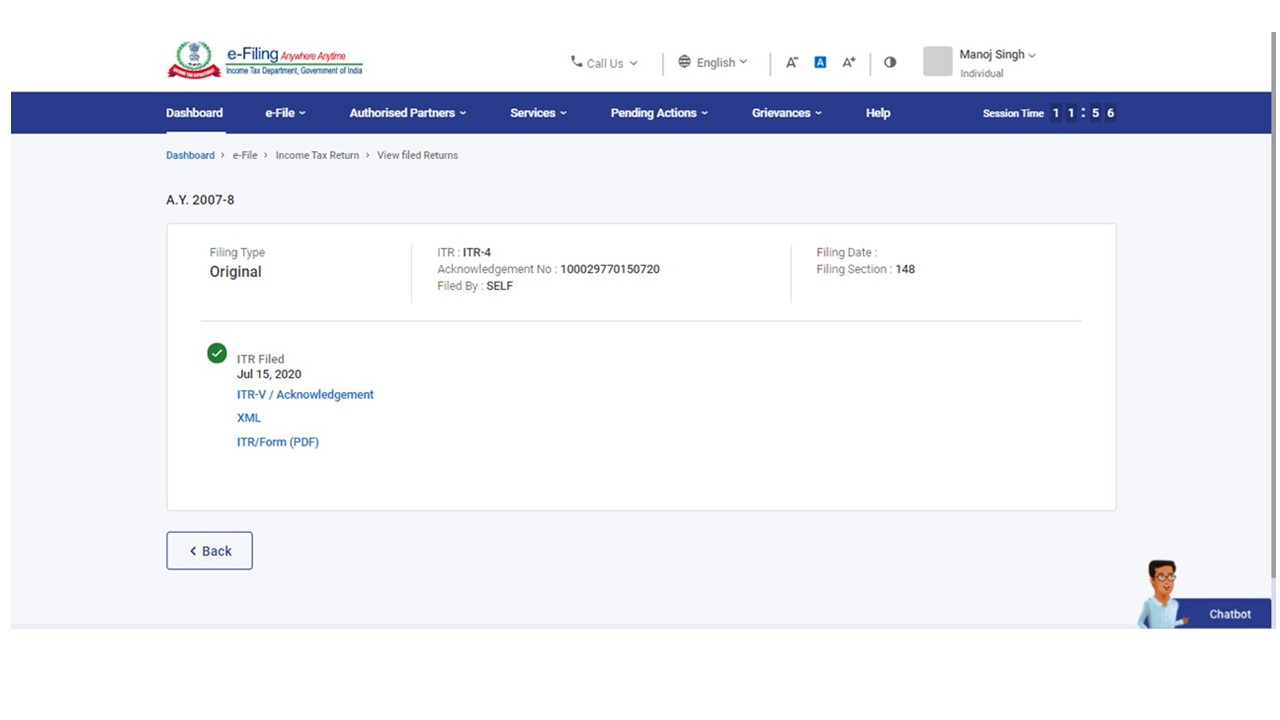Viewport: 1280px width, 720px height.
Task: Toggle the high contrast mode
Action: click(890, 62)
